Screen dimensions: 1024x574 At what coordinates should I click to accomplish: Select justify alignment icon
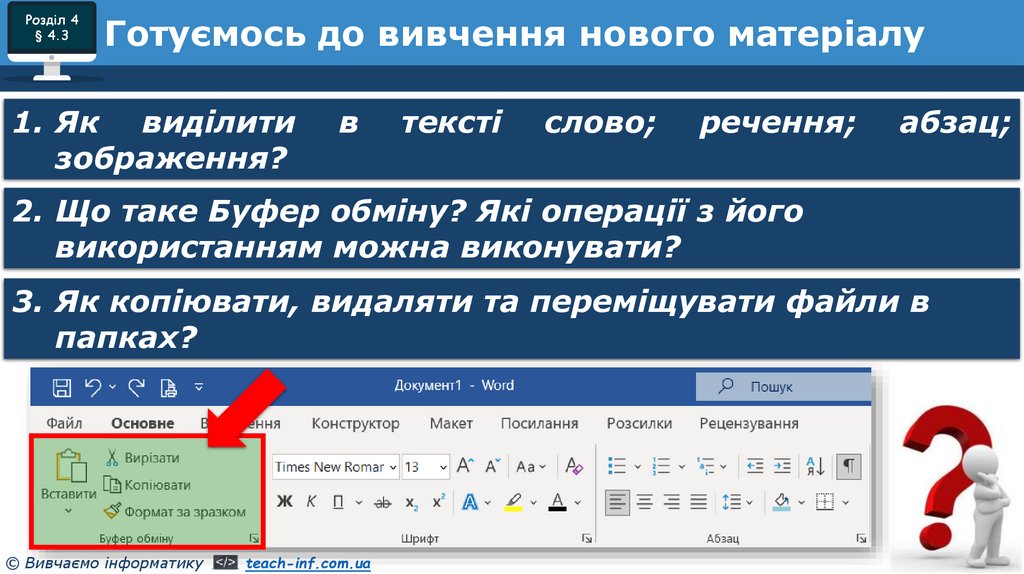[699, 502]
